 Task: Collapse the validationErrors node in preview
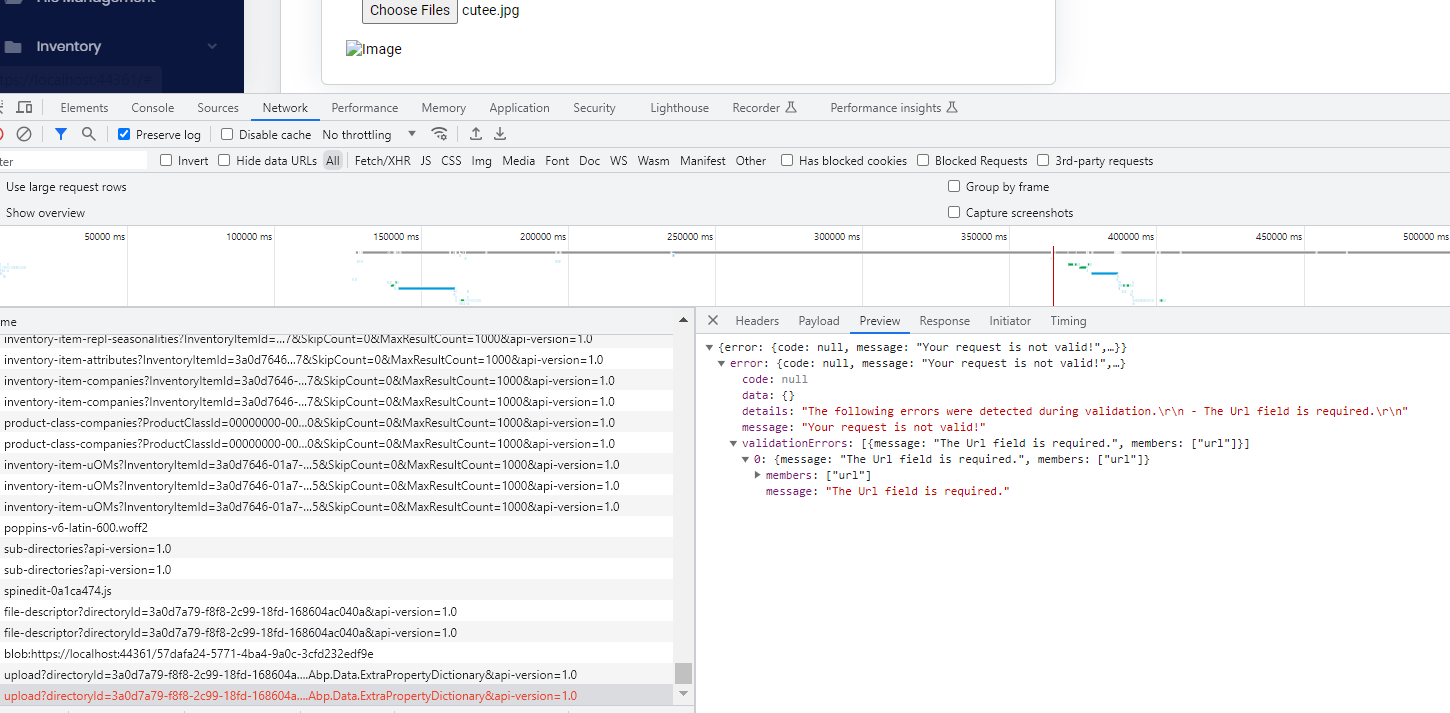[x=733, y=443]
